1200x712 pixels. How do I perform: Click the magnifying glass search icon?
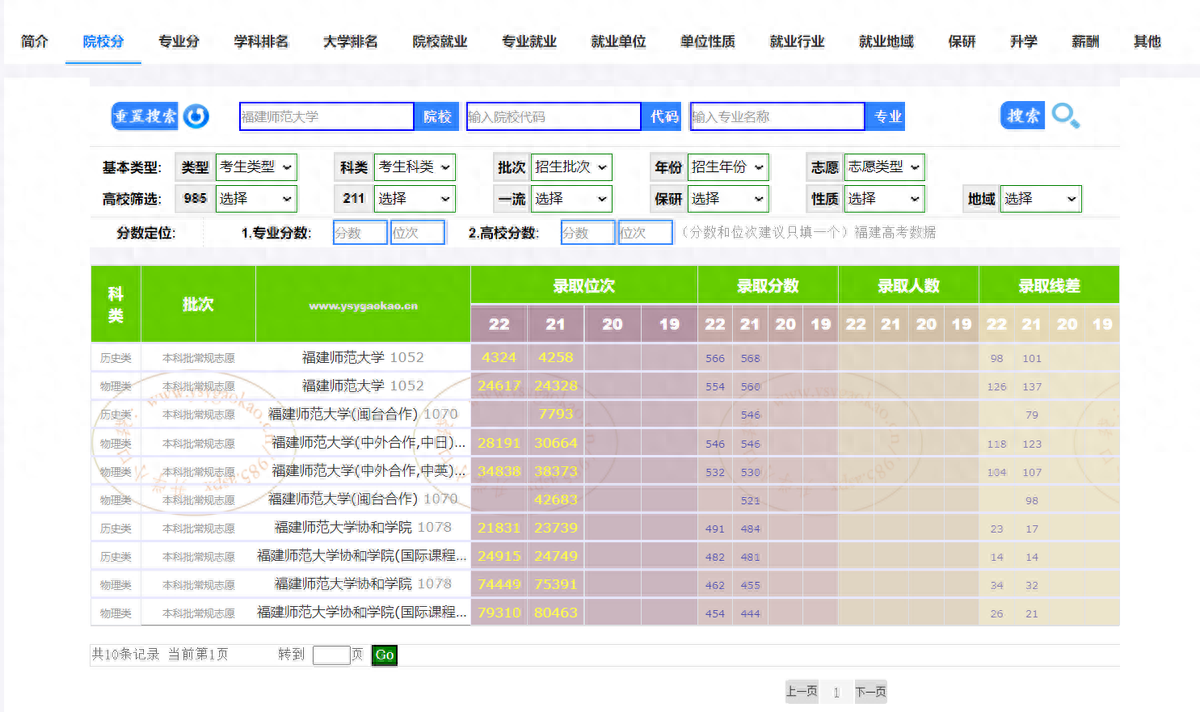coord(1065,117)
